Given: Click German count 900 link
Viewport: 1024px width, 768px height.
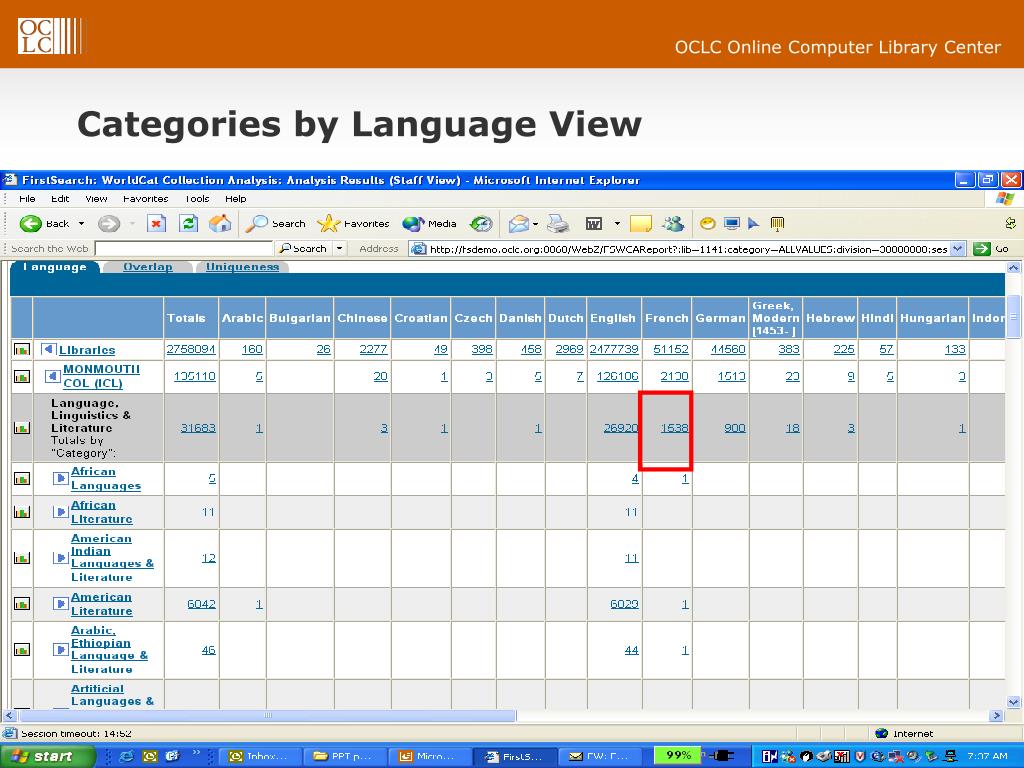Looking at the screenshot, I should [735, 428].
